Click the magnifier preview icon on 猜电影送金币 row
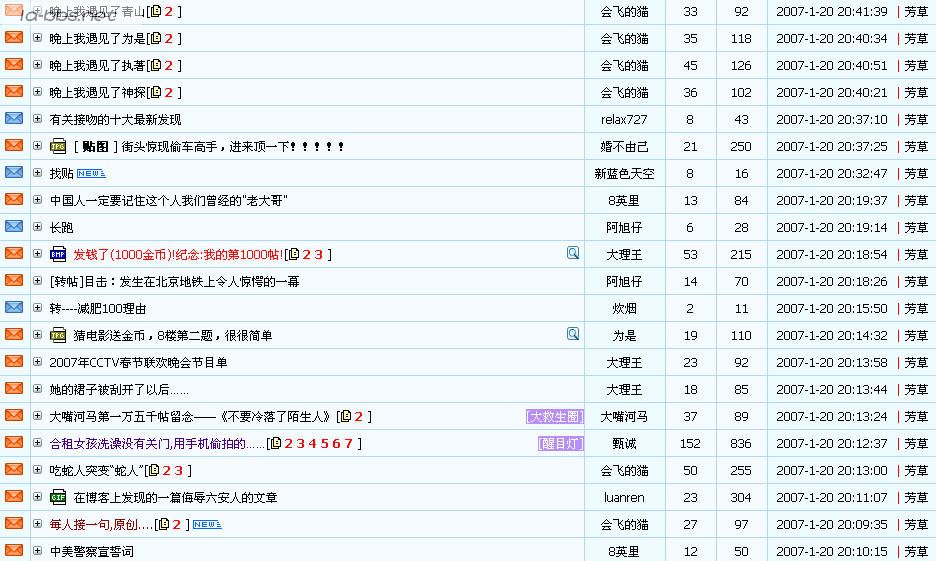The height and width of the screenshot is (561, 936). 573,334
